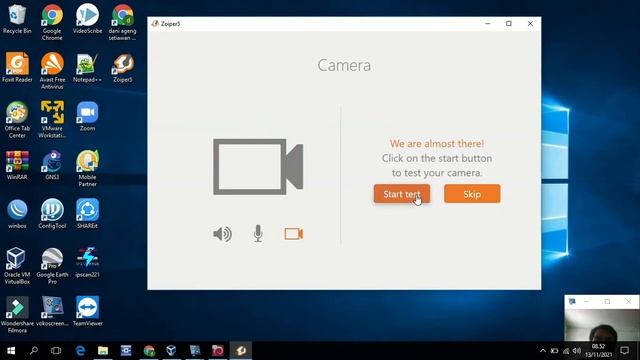Open the VideoScribe desktop shortcut
This screenshot has width=640, height=360.
[x=87, y=19]
